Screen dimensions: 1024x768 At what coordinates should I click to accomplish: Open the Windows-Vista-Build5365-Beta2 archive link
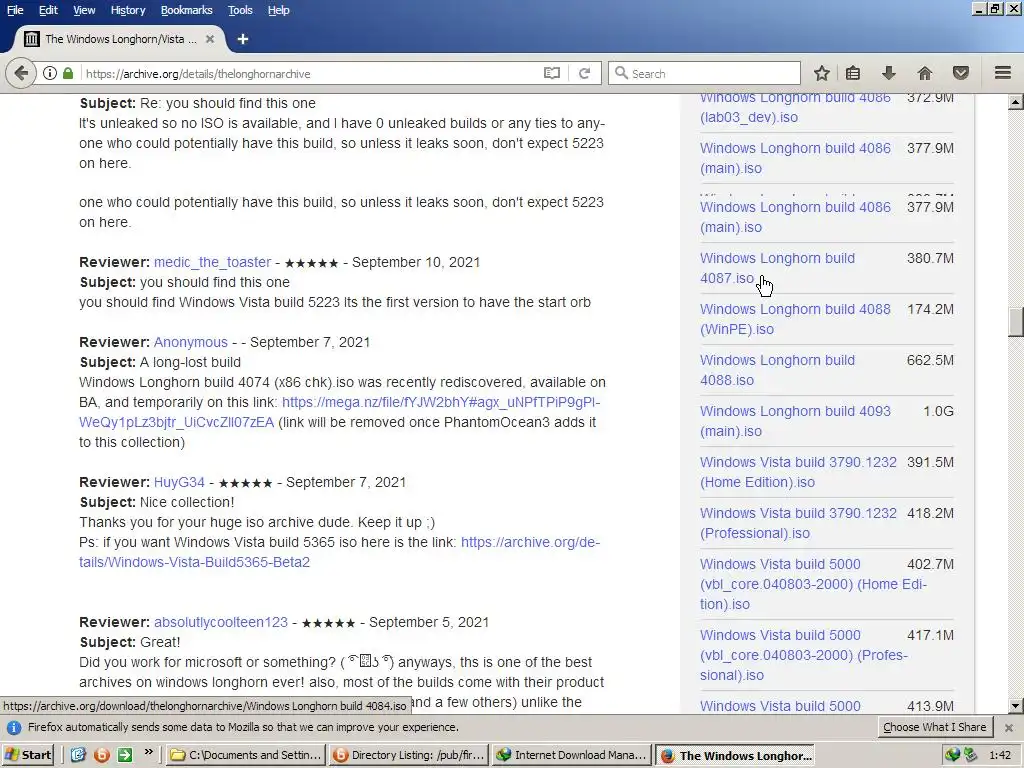tap(340, 552)
